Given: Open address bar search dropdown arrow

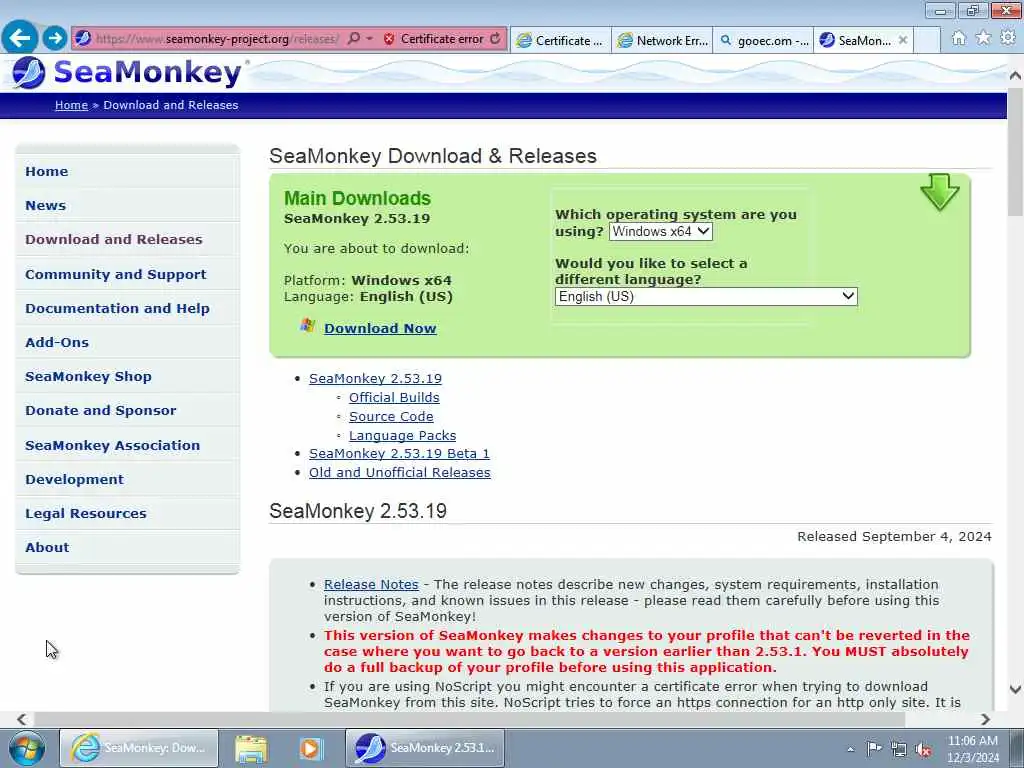Looking at the screenshot, I should (x=370, y=39).
